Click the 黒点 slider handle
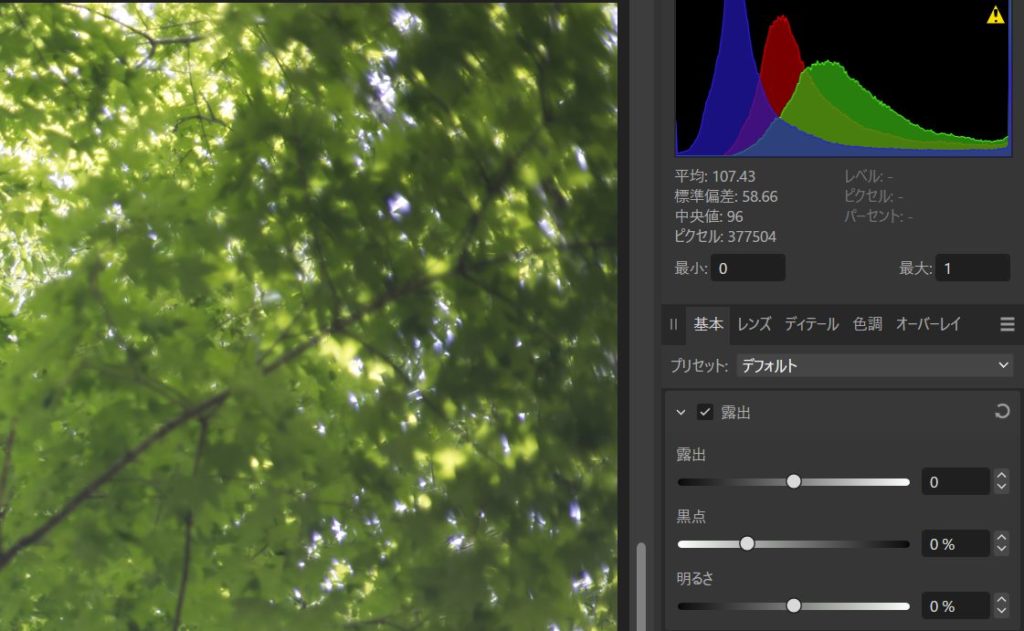This screenshot has width=1024, height=631. tap(747, 543)
